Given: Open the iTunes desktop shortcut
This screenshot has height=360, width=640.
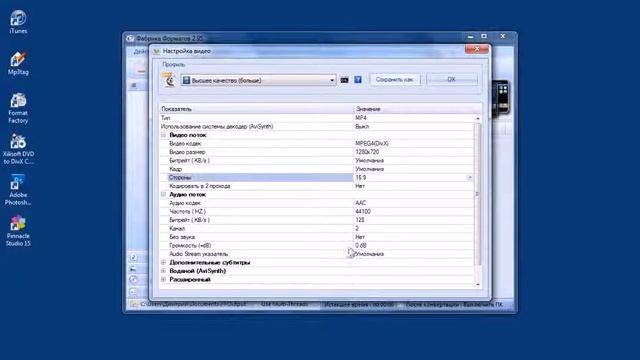Looking at the screenshot, I should point(18,22).
